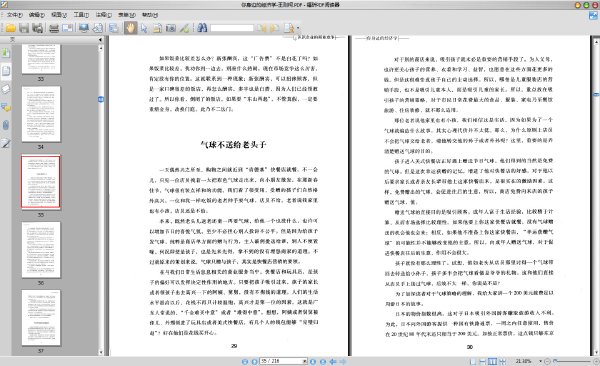Screen dimensions: 600x366
Task: Click in the search text field
Action: 232,28
